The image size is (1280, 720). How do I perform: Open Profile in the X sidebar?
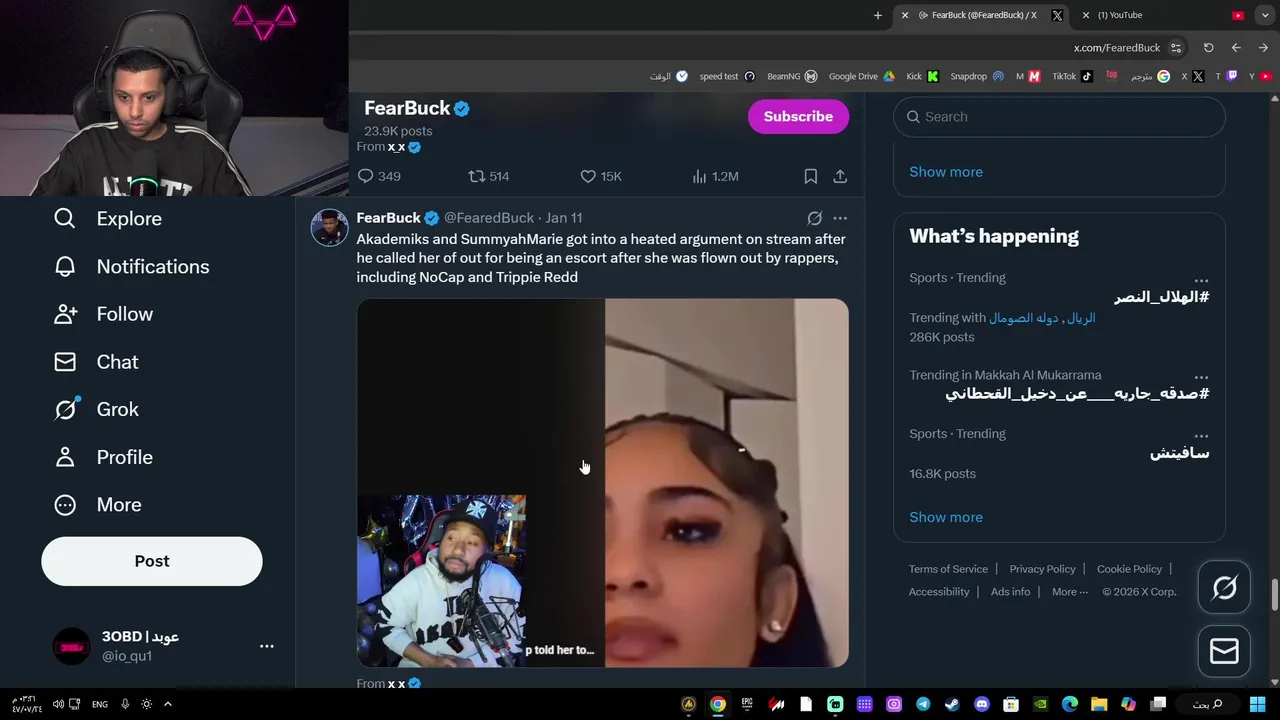tap(103, 457)
